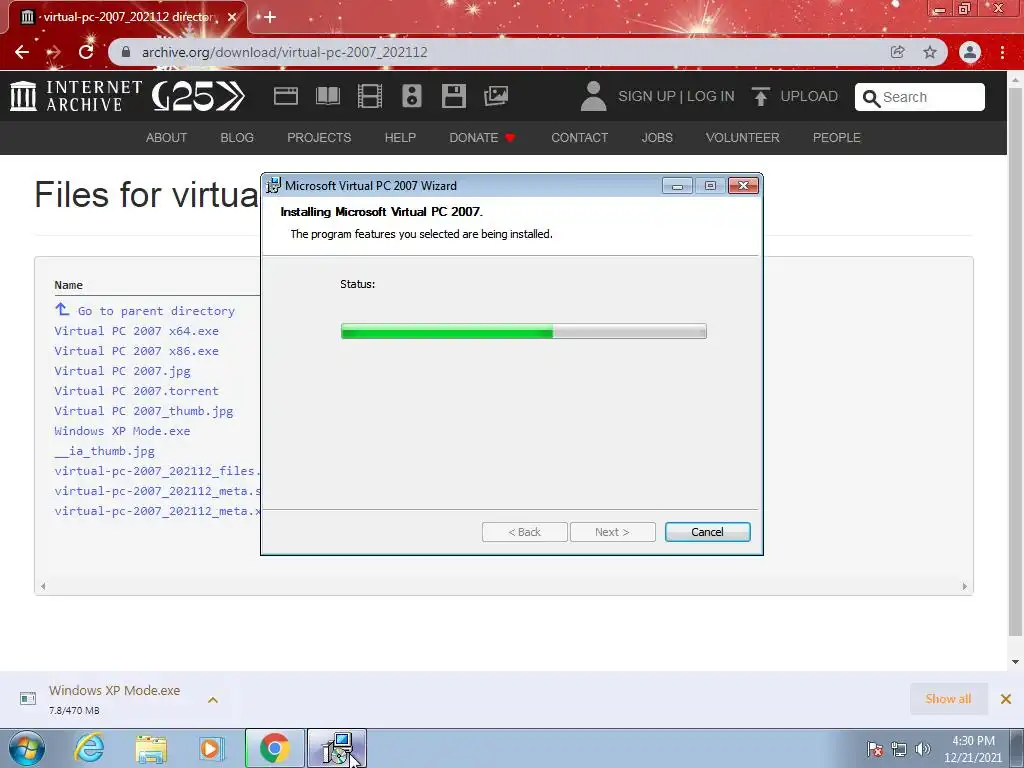The height and width of the screenshot is (768, 1024).
Task: Click the Archive search field
Action: pyautogui.click(x=920, y=97)
